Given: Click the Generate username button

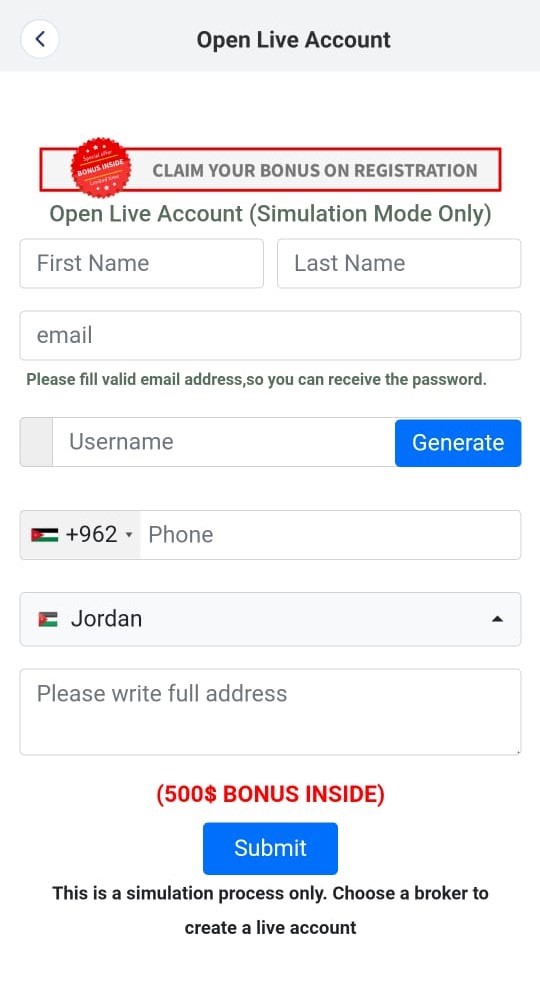Looking at the screenshot, I should click(458, 443).
